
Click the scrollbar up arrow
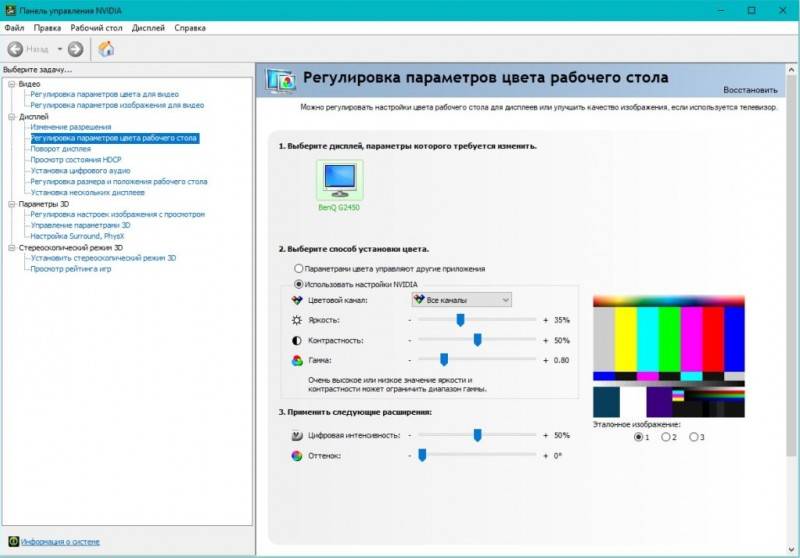tap(791, 69)
